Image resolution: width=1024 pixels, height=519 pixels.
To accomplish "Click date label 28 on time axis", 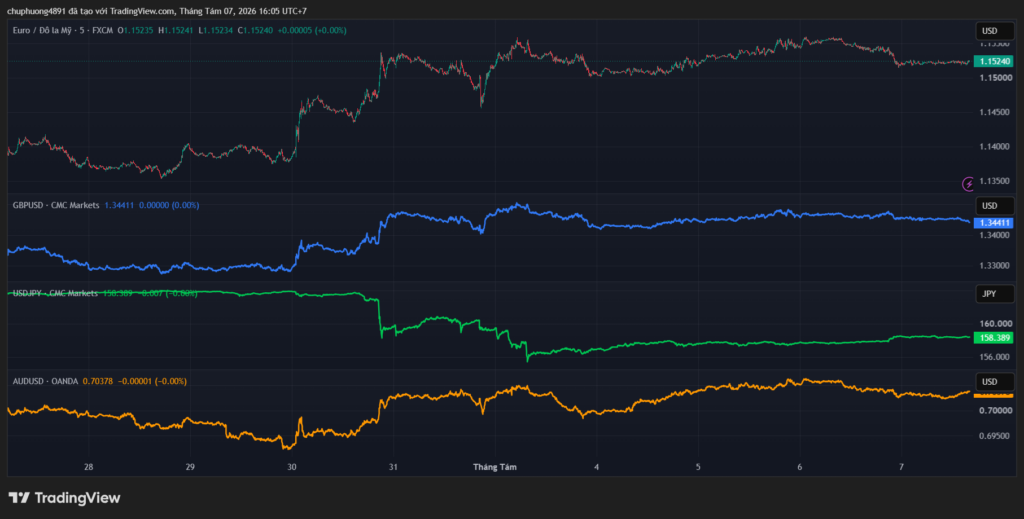I will click(x=88, y=467).
